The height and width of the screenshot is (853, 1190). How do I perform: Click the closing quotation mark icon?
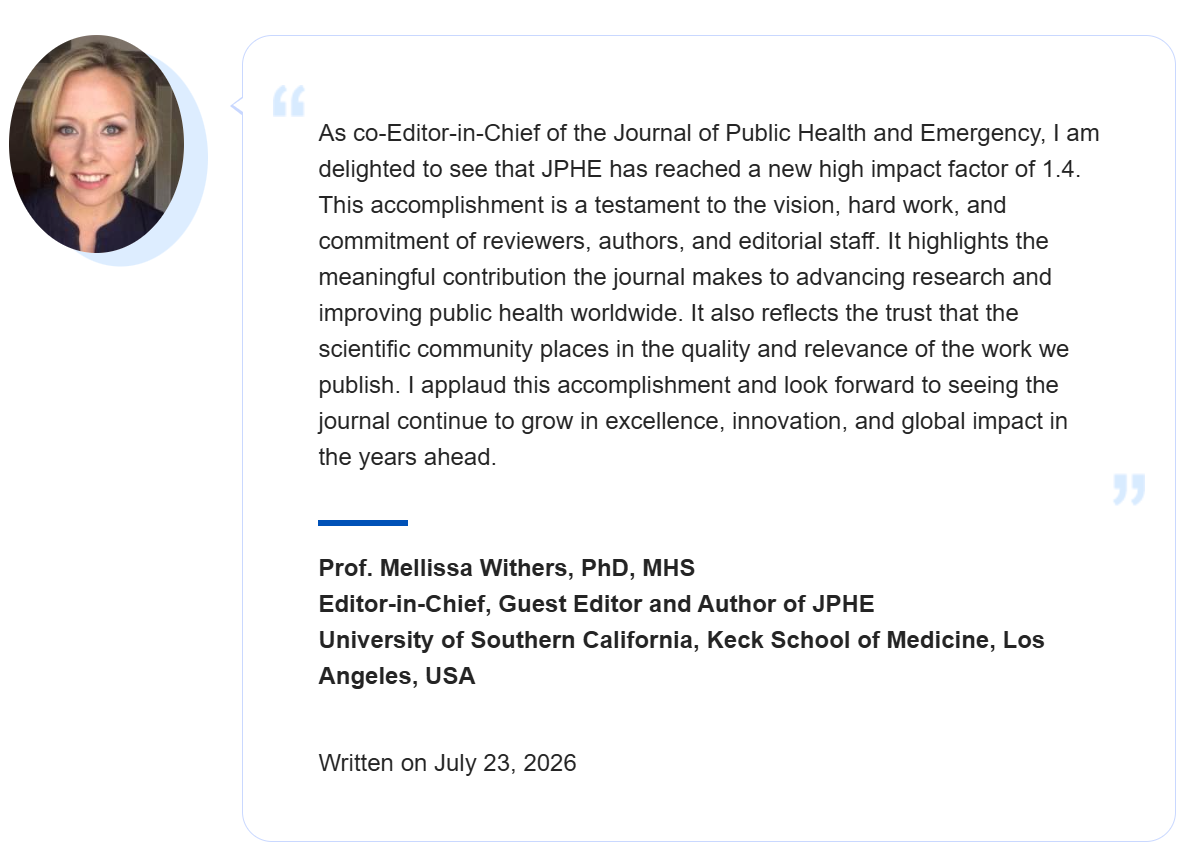1129,489
